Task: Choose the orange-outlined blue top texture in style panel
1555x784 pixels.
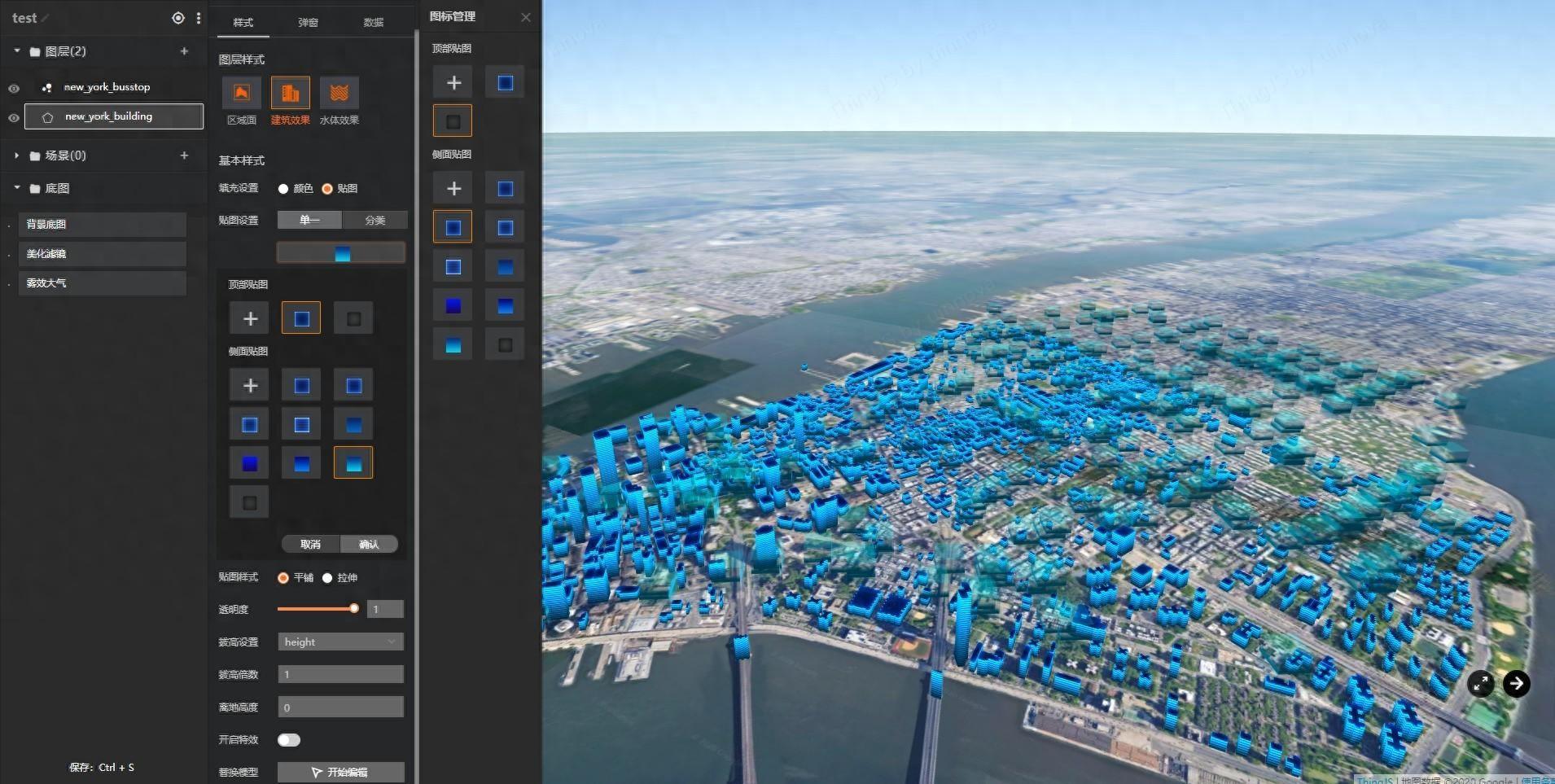Action: tap(301, 318)
